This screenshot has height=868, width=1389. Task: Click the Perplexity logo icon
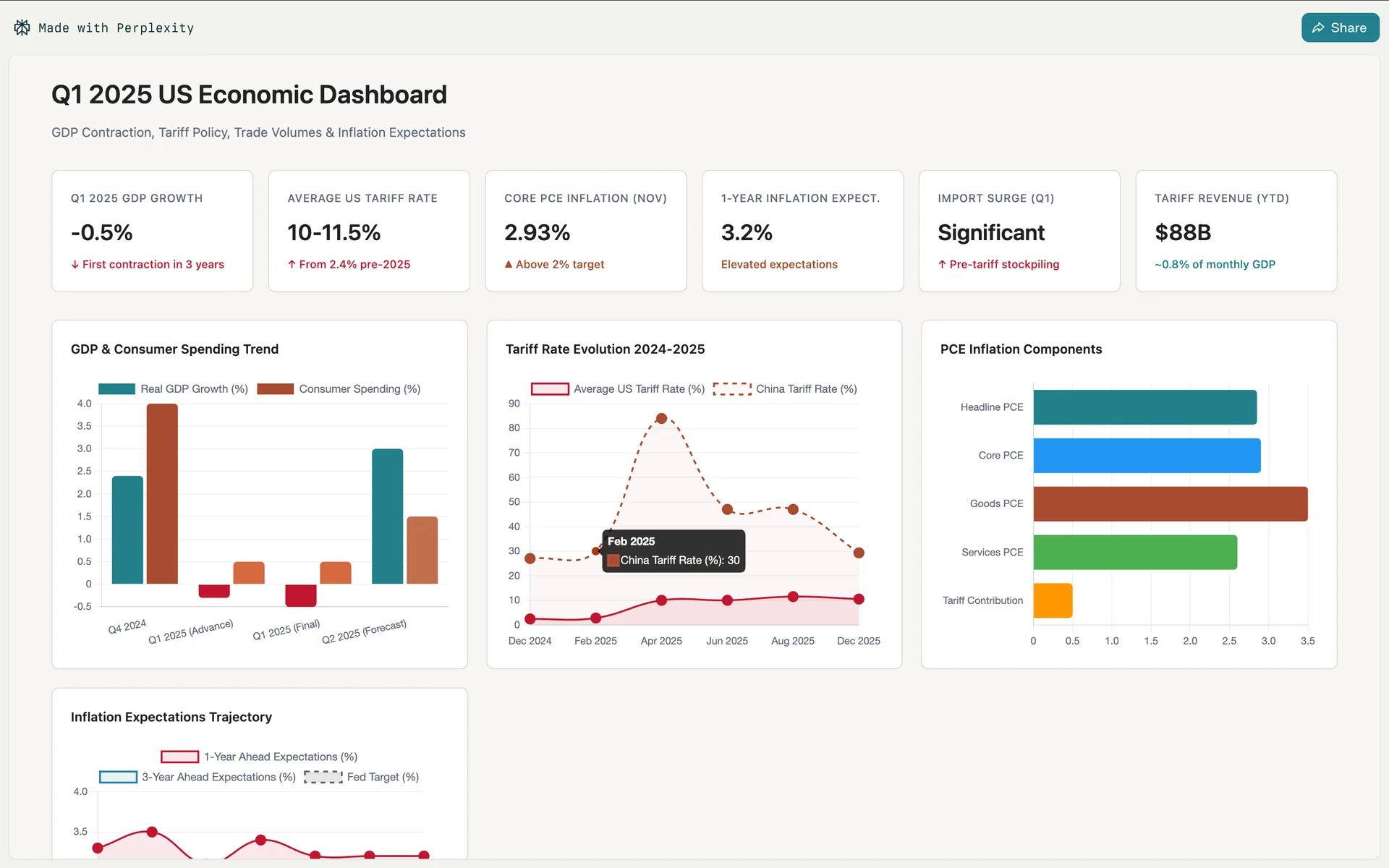click(x=22, y=27)
